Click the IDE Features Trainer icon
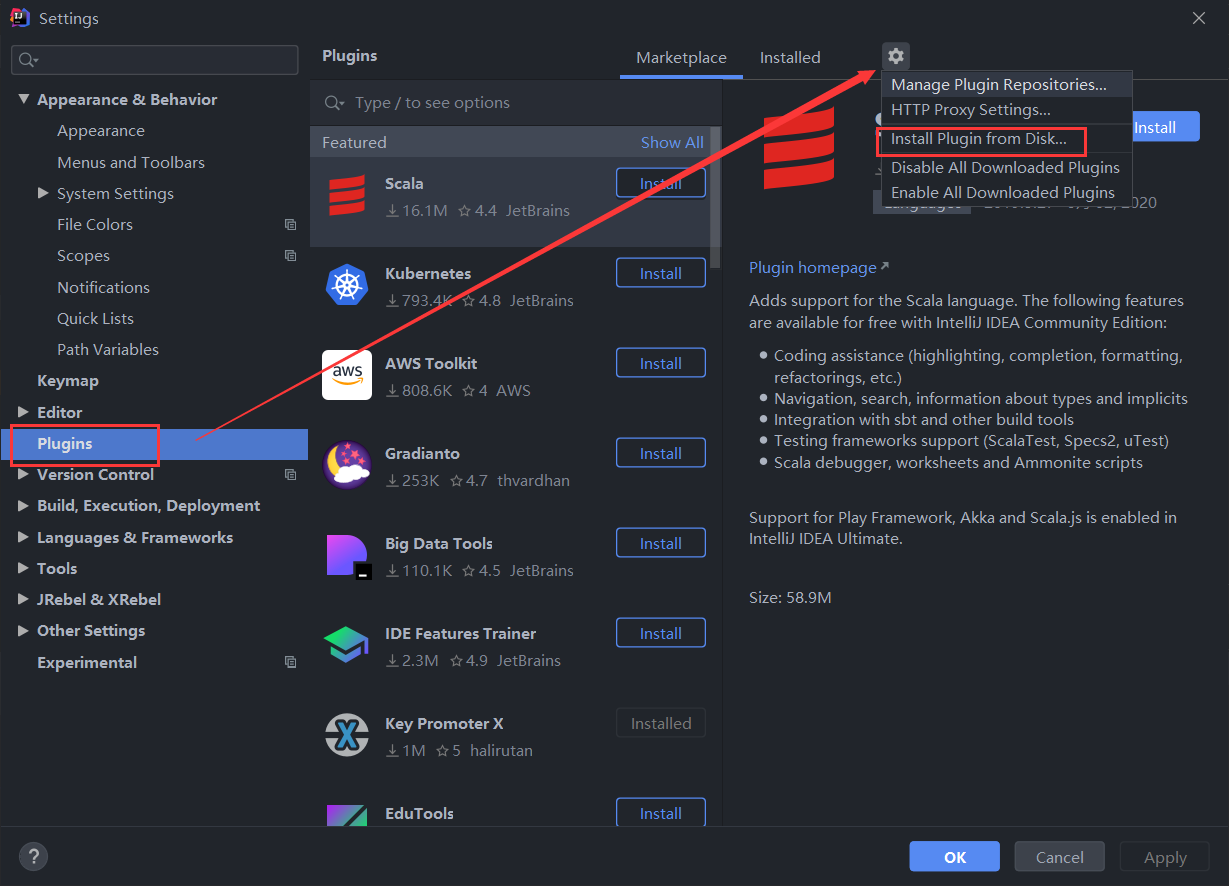Image resolution: width=1229 pixels, height=886 pixels. [347, 645]
